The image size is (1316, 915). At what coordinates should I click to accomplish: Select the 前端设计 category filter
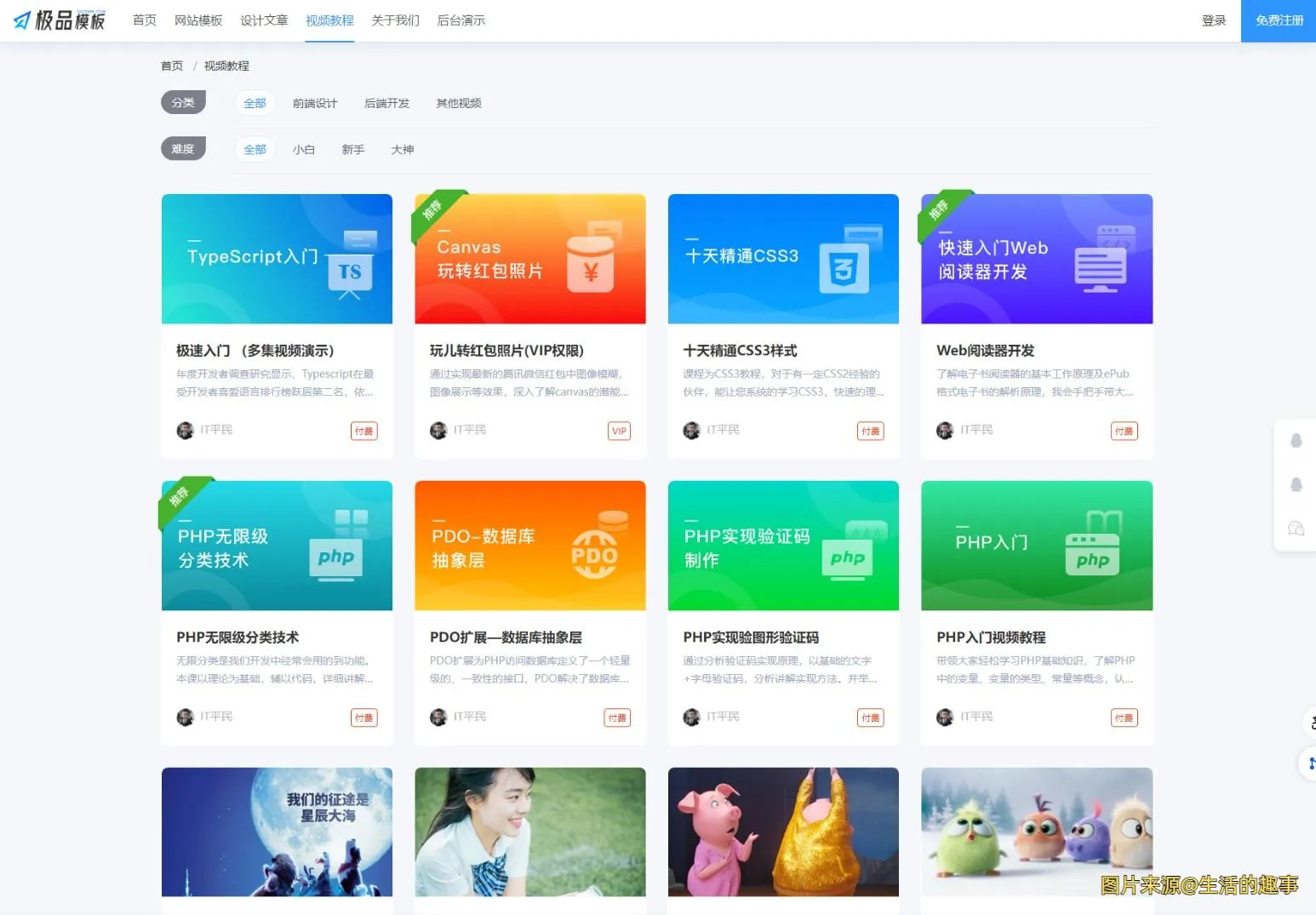(x=315, y=102)
